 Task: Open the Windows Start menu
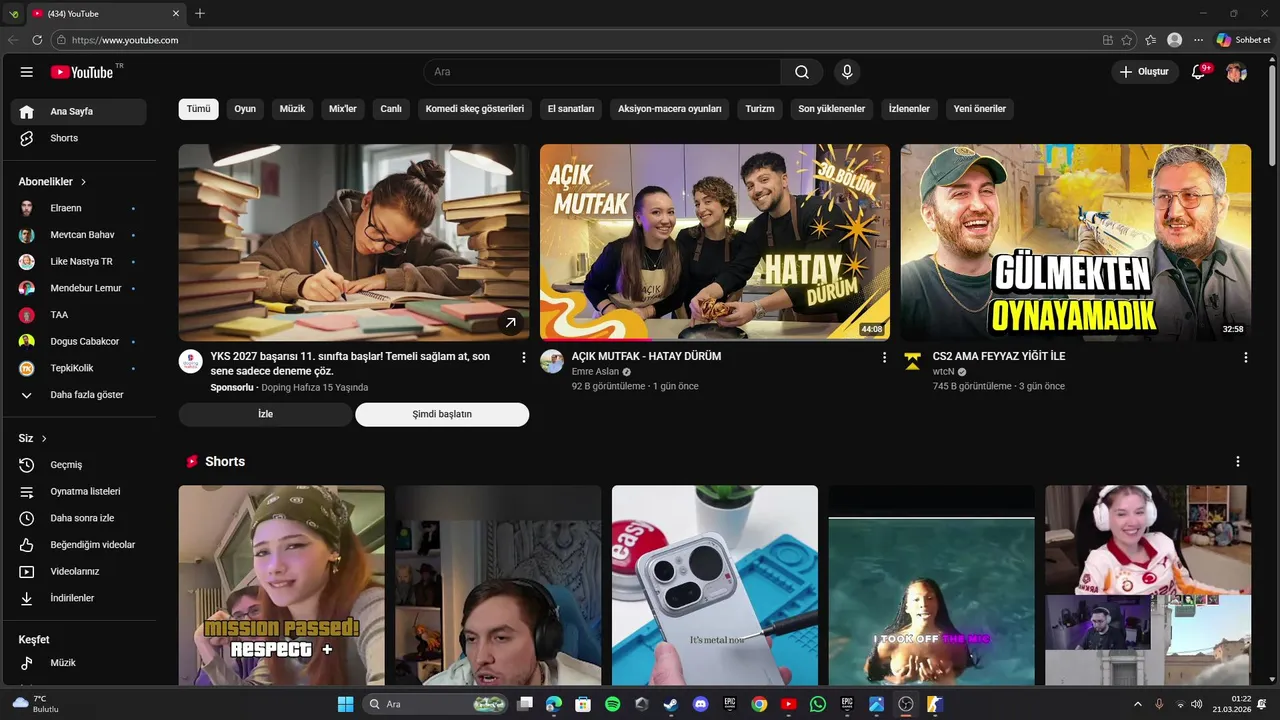tap(345, 704)
